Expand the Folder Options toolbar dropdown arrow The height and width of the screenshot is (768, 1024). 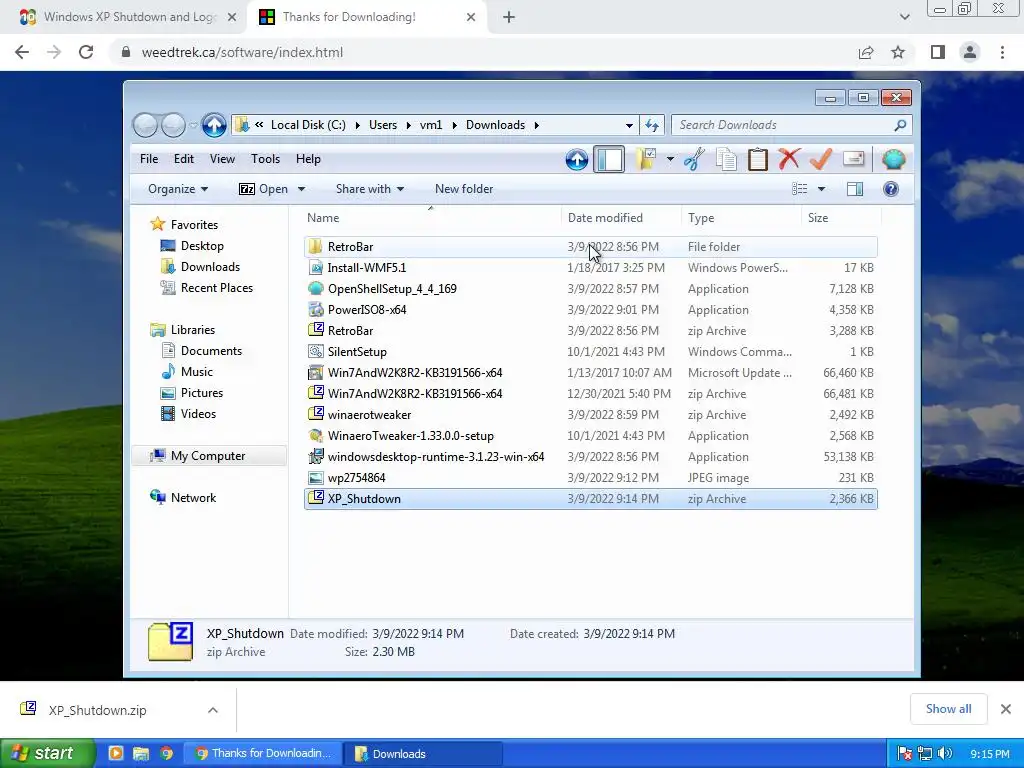(670, 159)
